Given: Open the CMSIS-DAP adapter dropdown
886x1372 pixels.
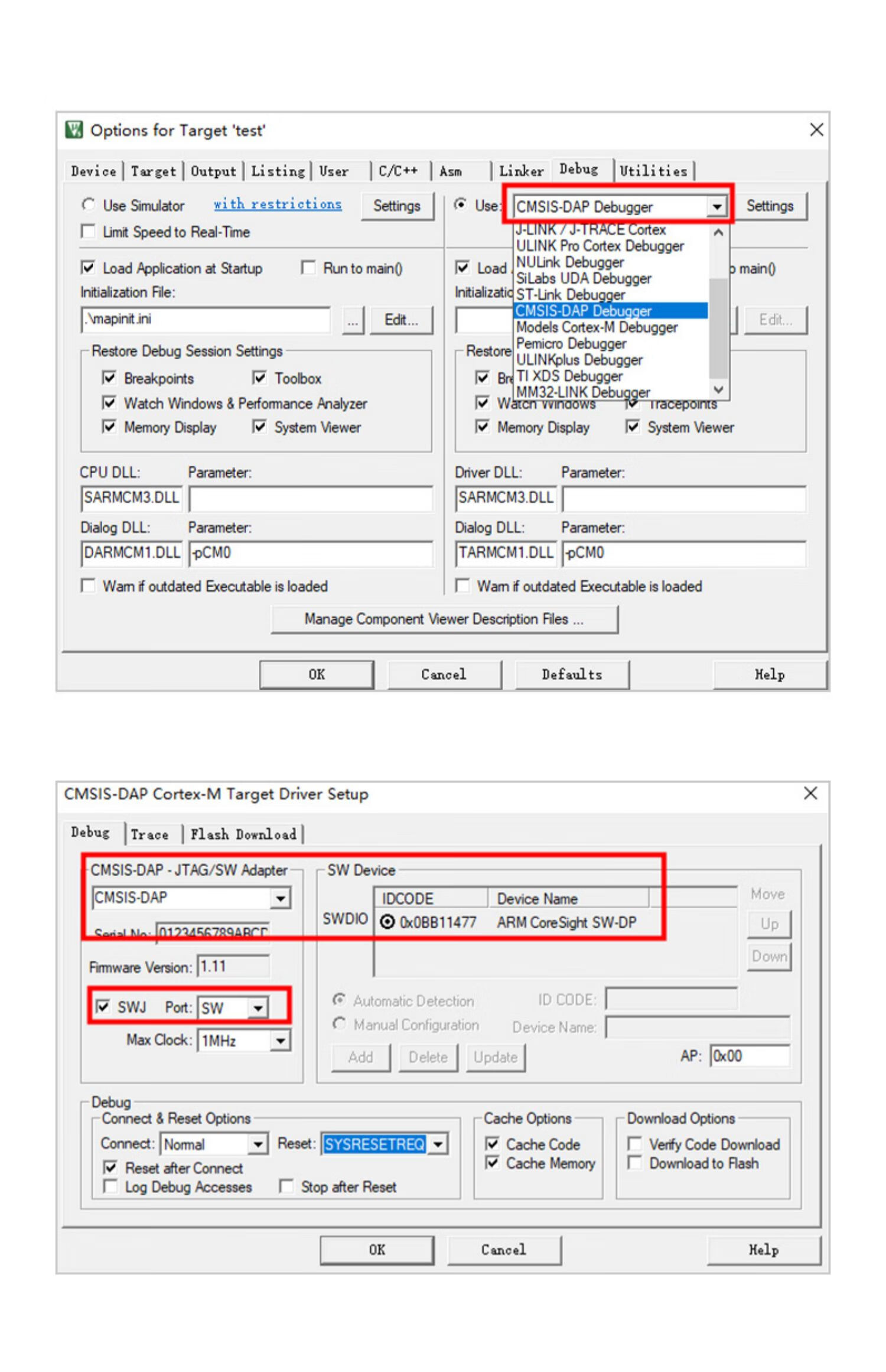Looking at the screenshot, I should (281, 899).
